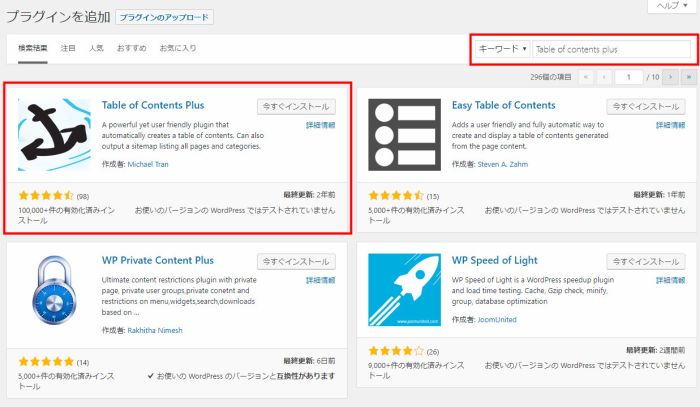700x407 pixels.
Task: Open author Michael Tran link
Action: click(x=148, y=164)
